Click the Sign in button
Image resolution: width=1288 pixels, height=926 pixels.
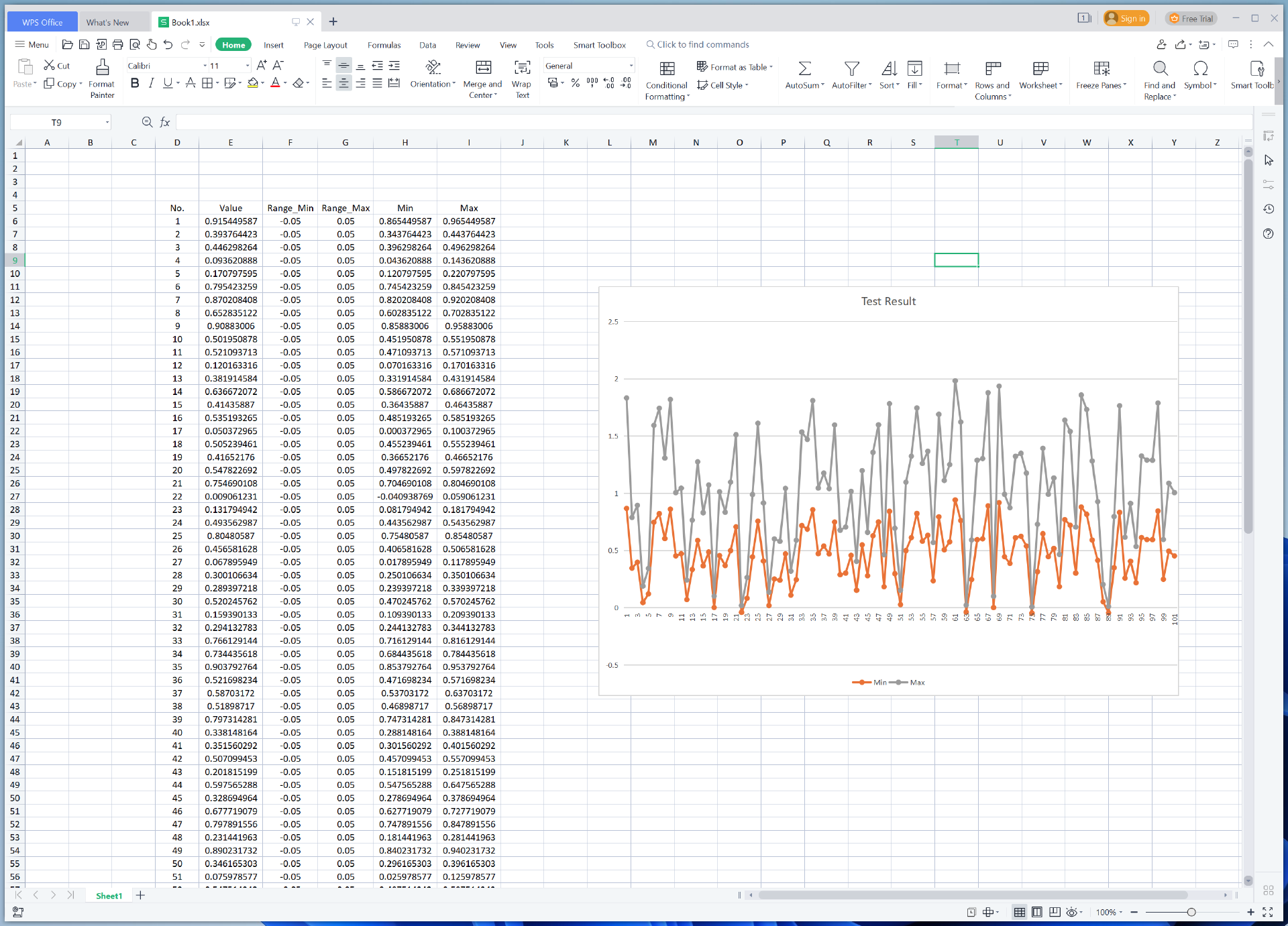tap(1126, 19)
